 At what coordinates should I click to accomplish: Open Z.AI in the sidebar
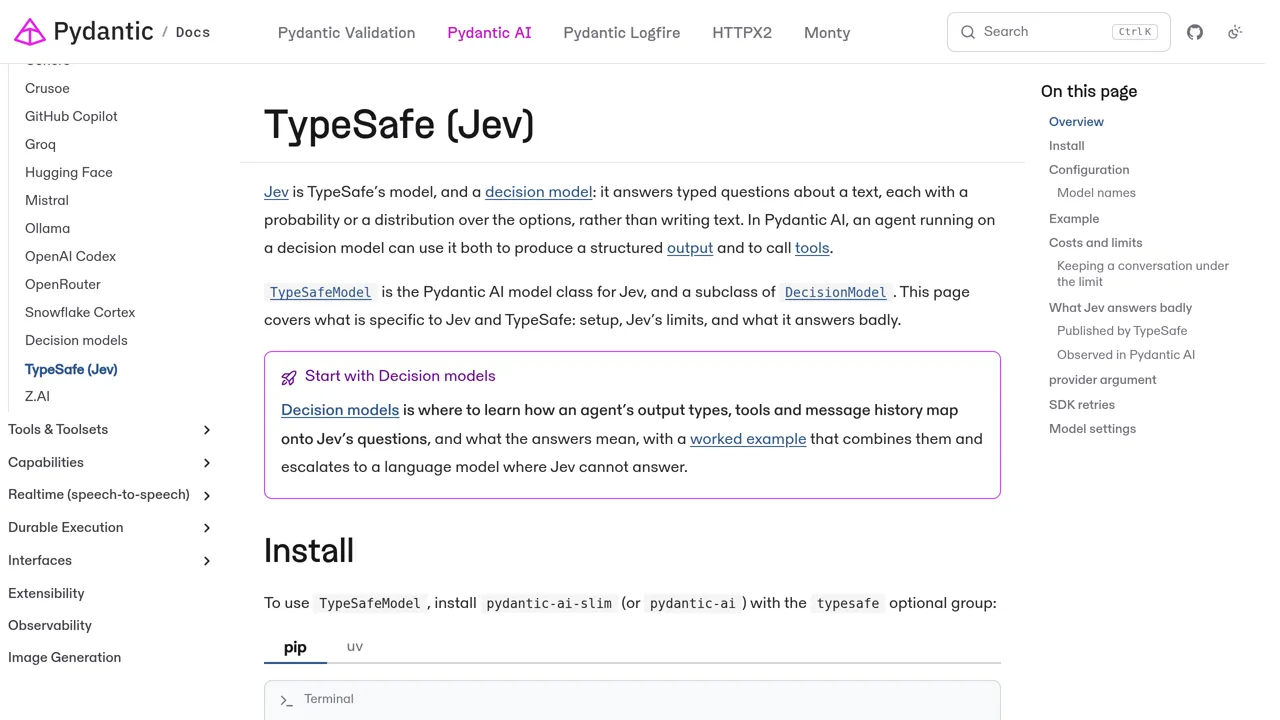[x=37, y=396]
